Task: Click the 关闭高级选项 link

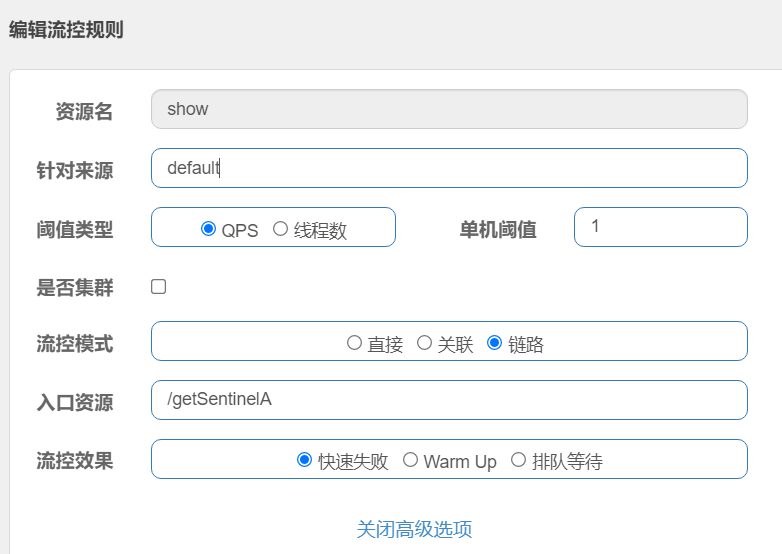Action: click(x=414, y=529)
